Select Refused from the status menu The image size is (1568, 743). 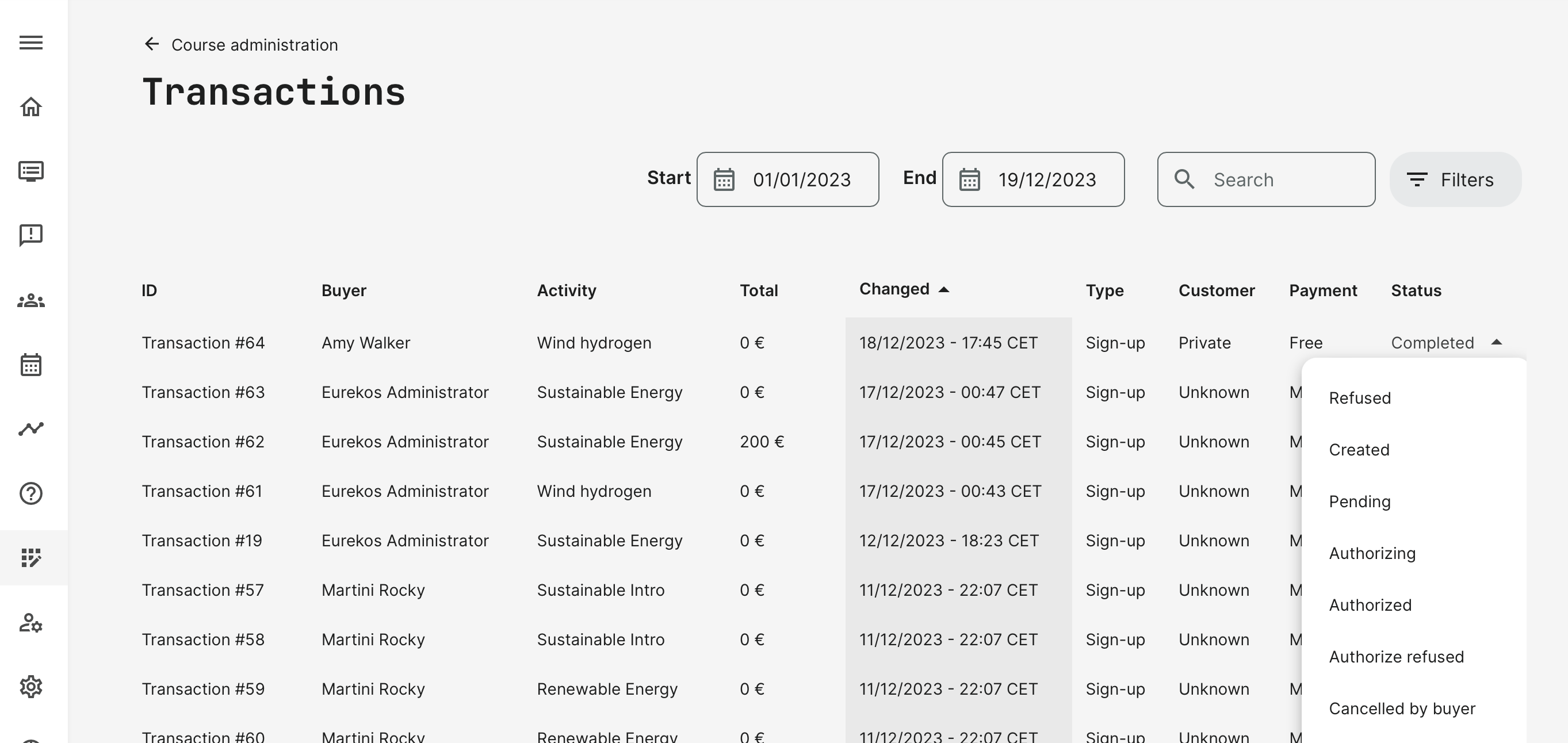1359,398
